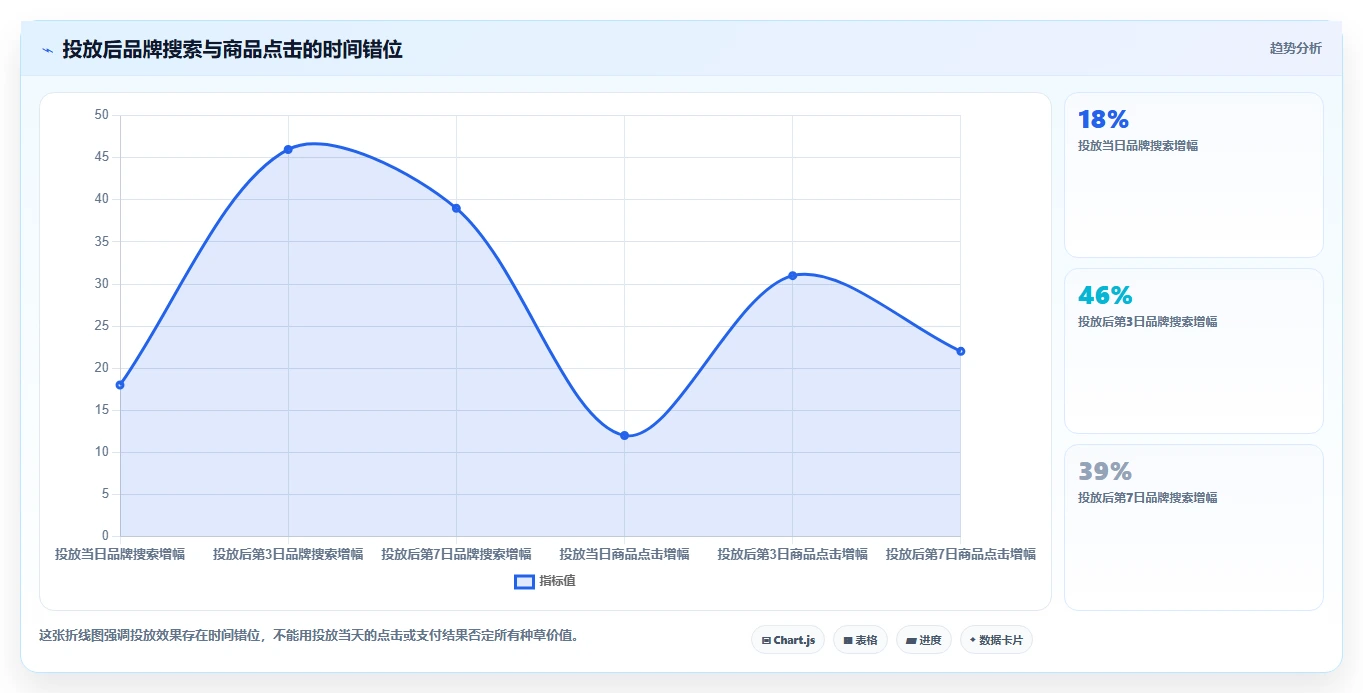Image resolution: width=1363 pixels, height=693 pixels.
Task: Click x-axis label 投放后第3日品牌搜索增幅
Action: coord(288,554)
